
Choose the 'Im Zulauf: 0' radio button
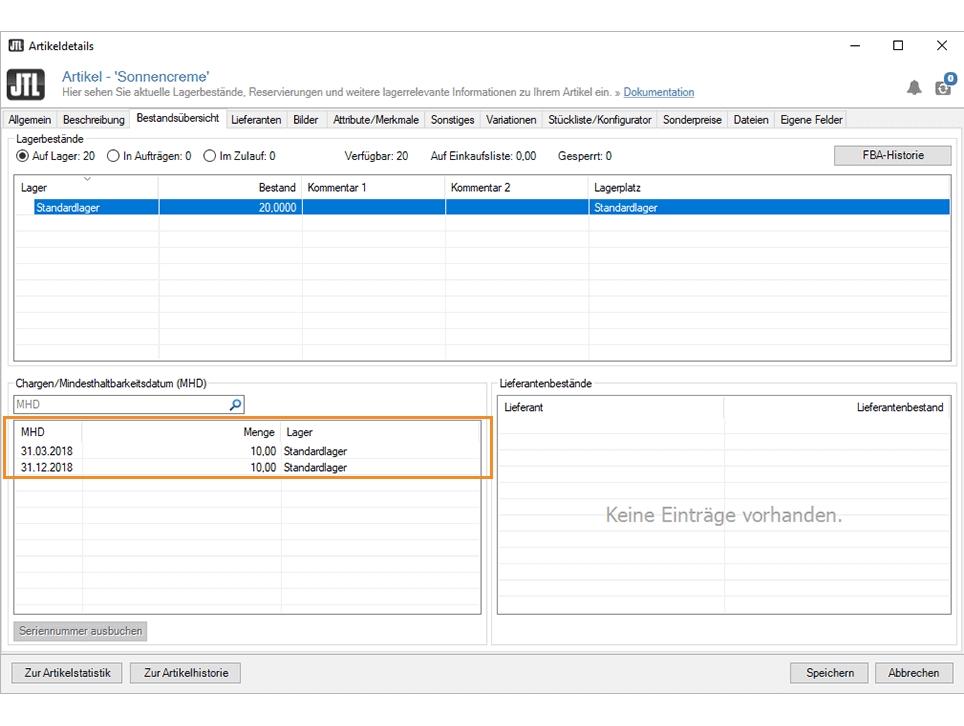pyautogui.click(x=209, y=156)
